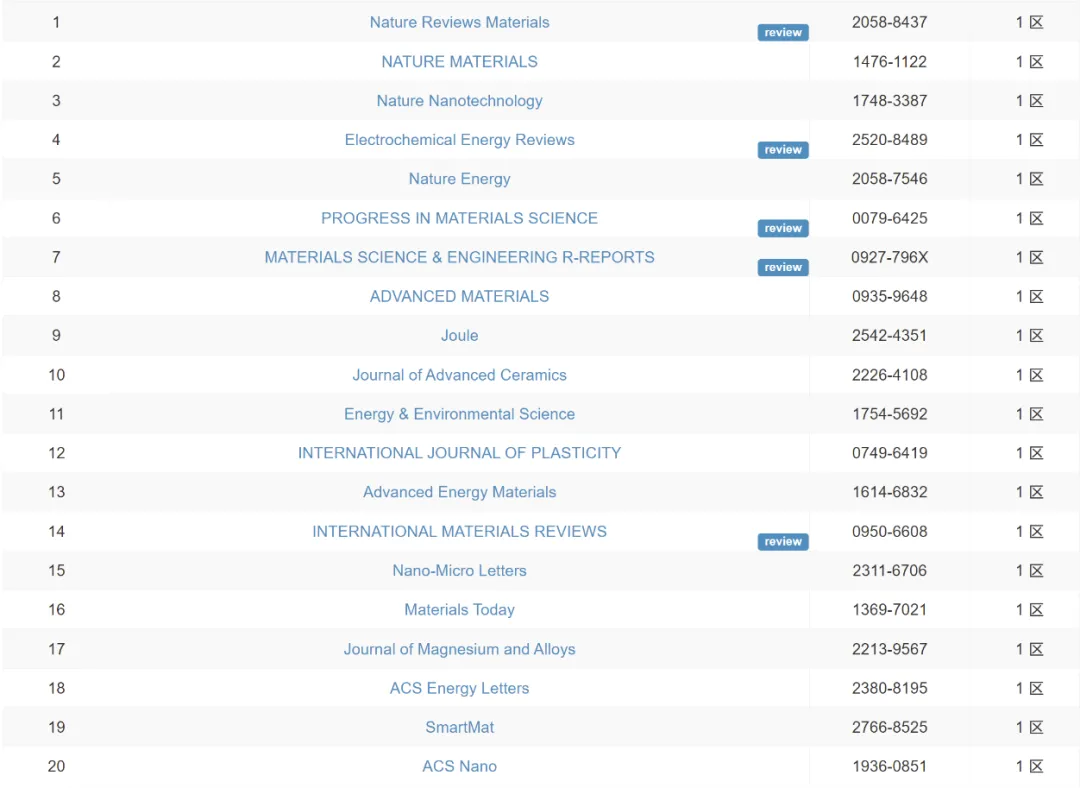The height and width of the screenshot is (788, 1080).
Task: Open the Nature Reviews Materials journal link
Action: pyautogui.click(x=459, y=22)
